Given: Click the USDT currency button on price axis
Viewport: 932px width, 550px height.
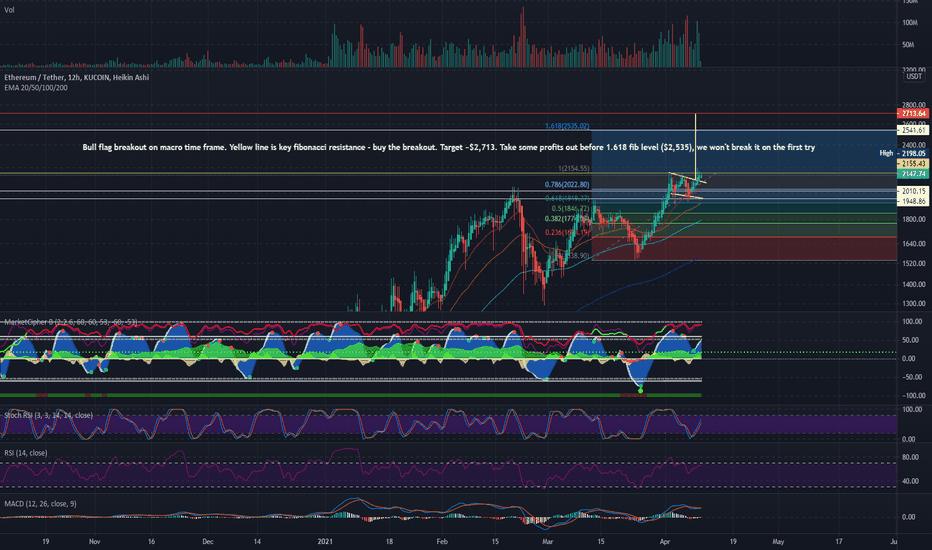Looking at the screenshot, I should pyautogui.click(x=914, y=77).
